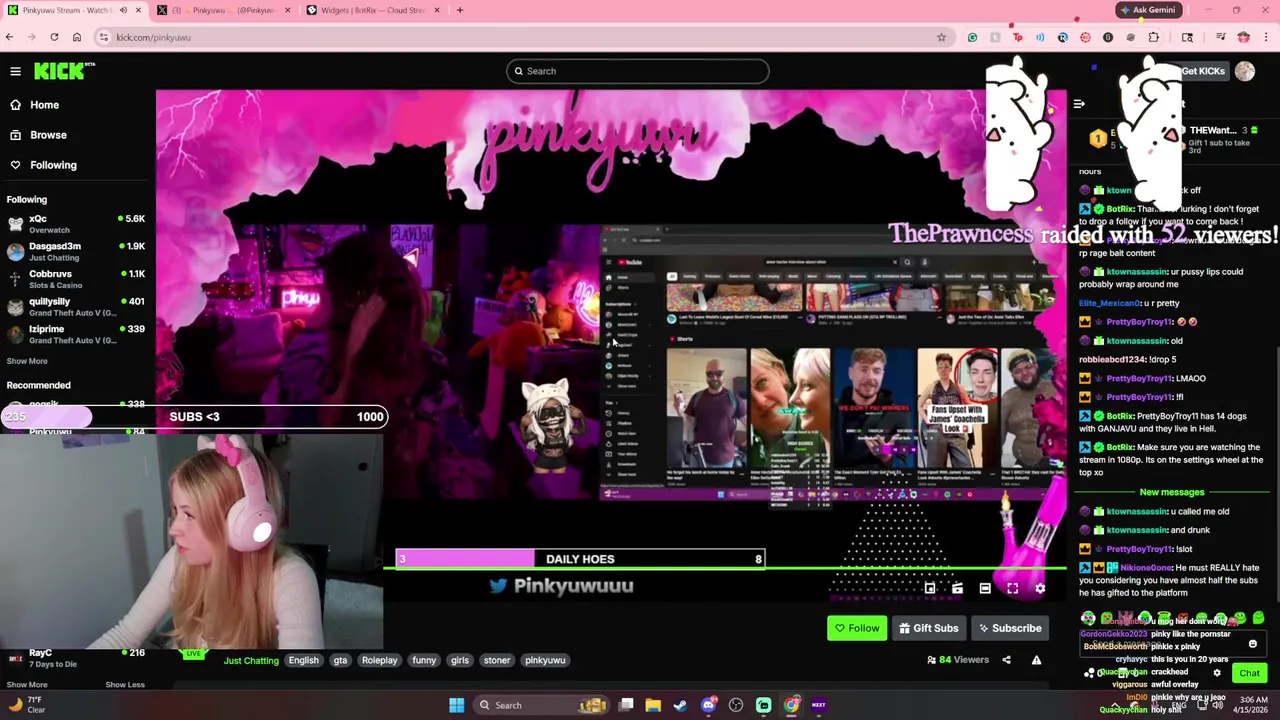Send message with Chat button

tap(1249, 673)
